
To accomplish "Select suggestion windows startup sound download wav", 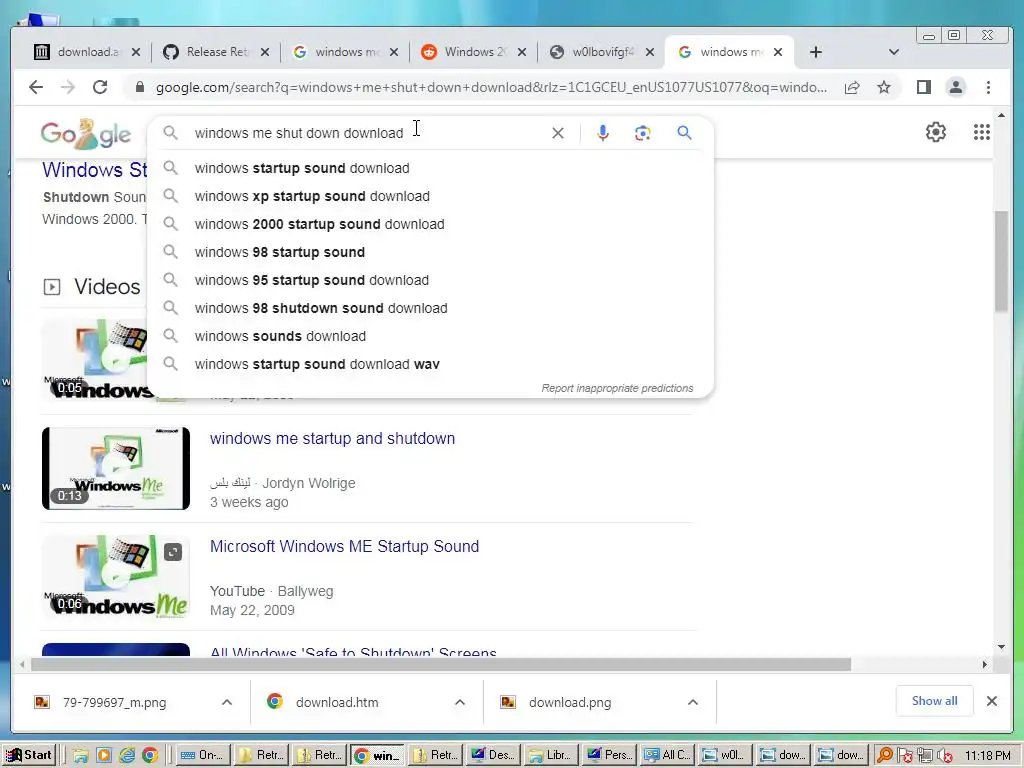I will coord(430,364).
